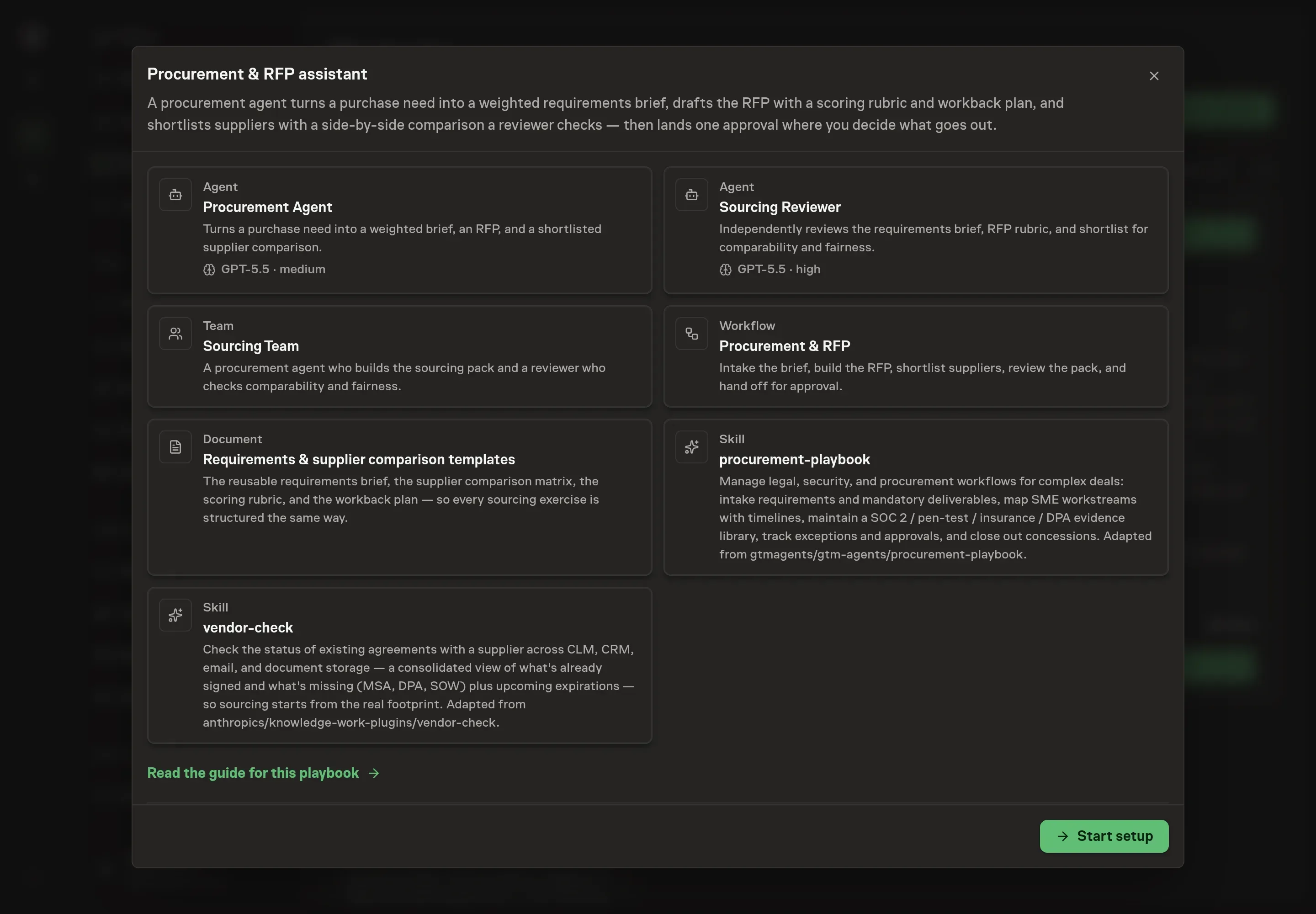Image resolution: width=1316 pixels, height=914 pixels.
Task: Select the procurement-playbook skill title
Action: click(x=794, y=459)
